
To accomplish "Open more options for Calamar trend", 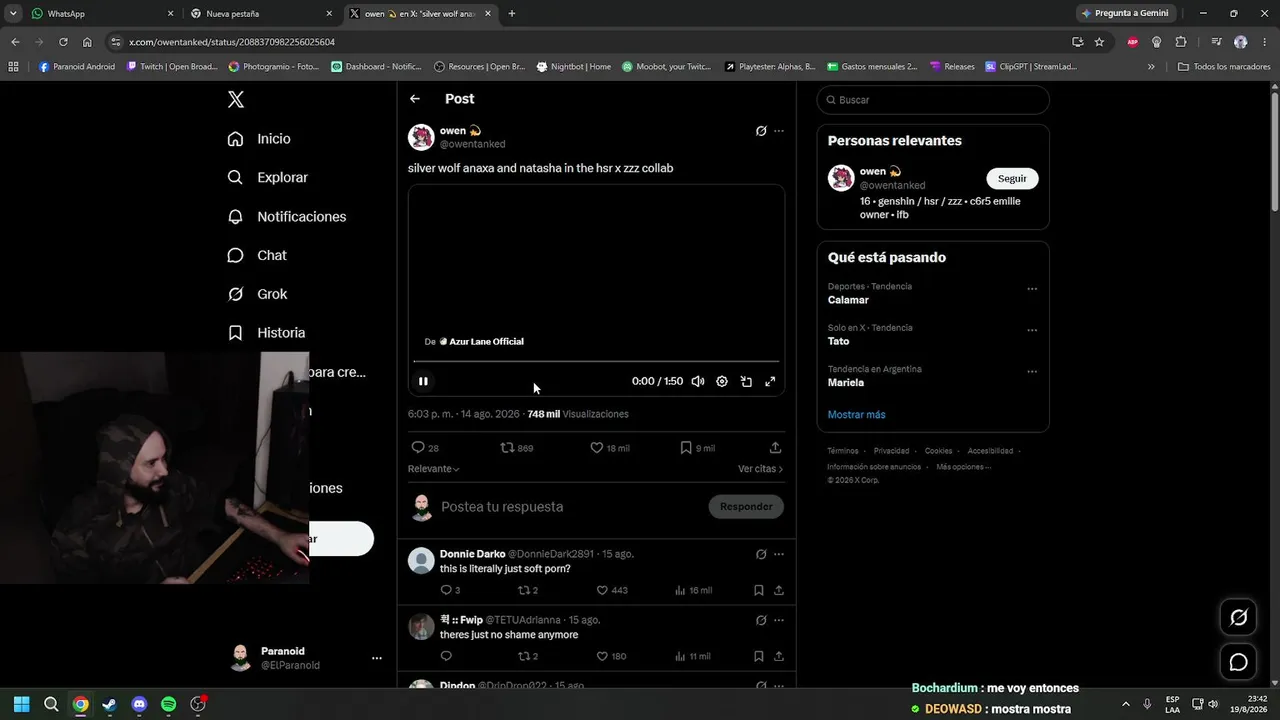I will (x=1032, y=289).
